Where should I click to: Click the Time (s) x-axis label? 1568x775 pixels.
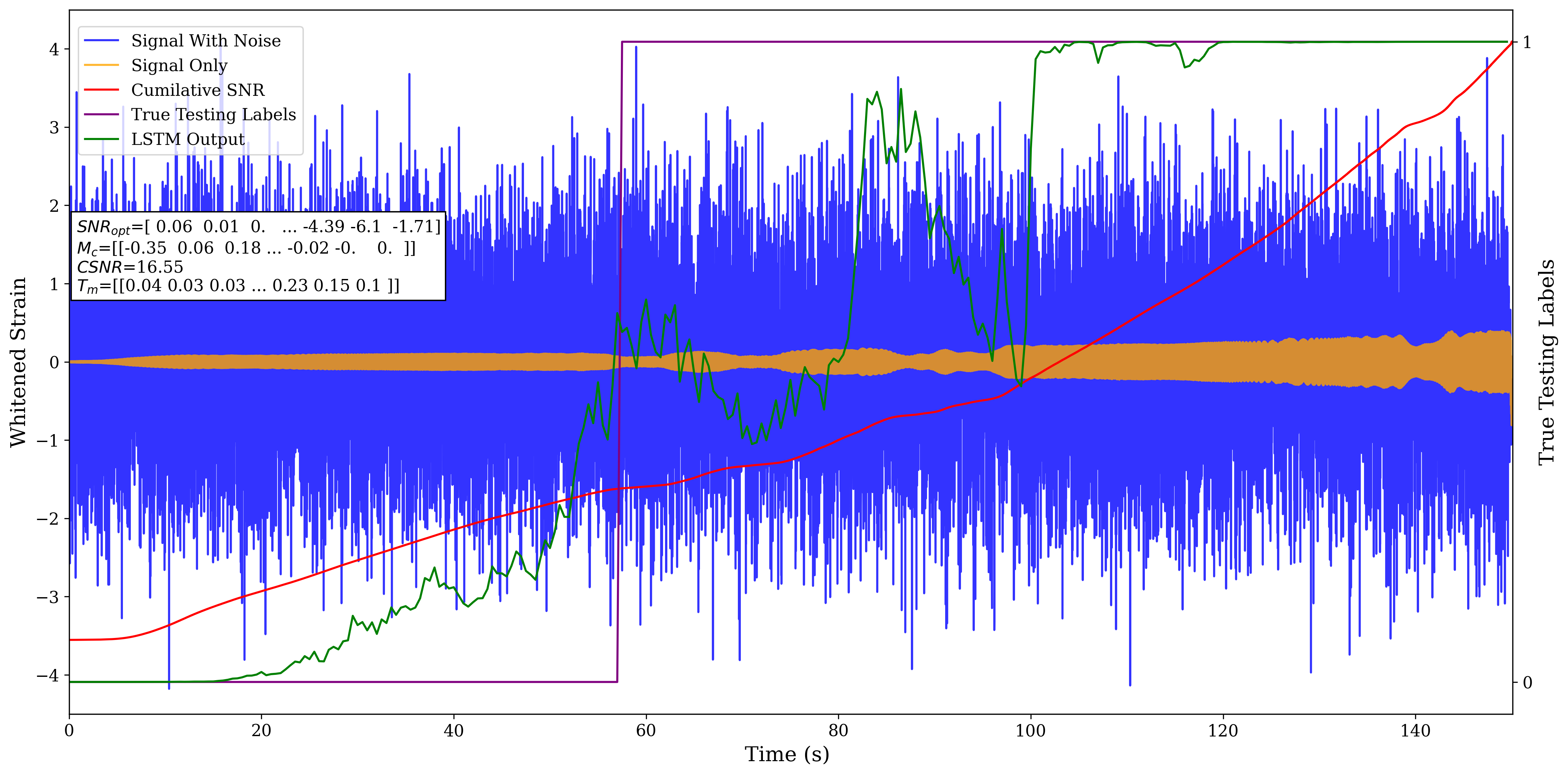coord(786,754)
